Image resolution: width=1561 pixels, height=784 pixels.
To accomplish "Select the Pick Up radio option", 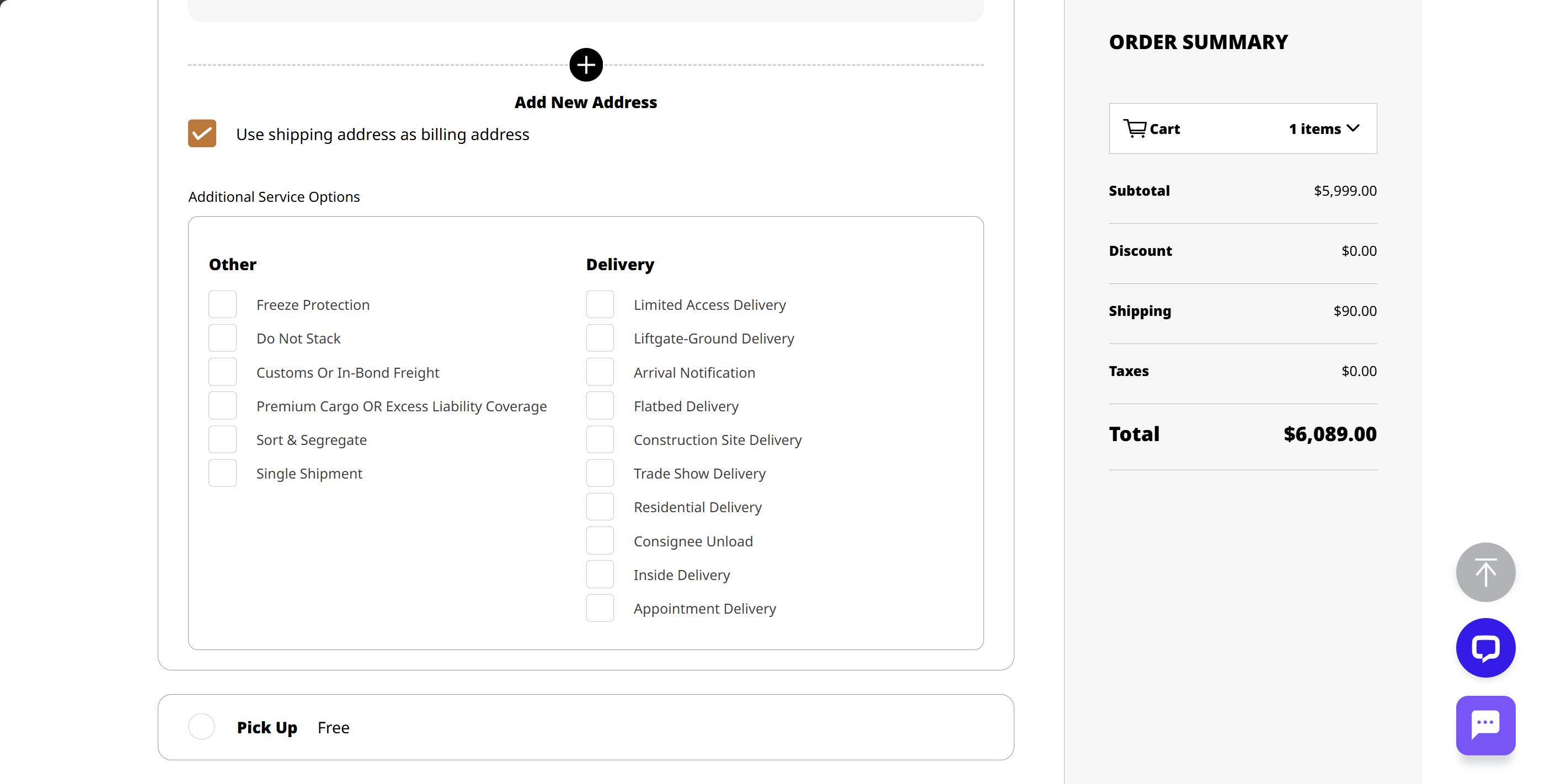I will tap(202, 726).
